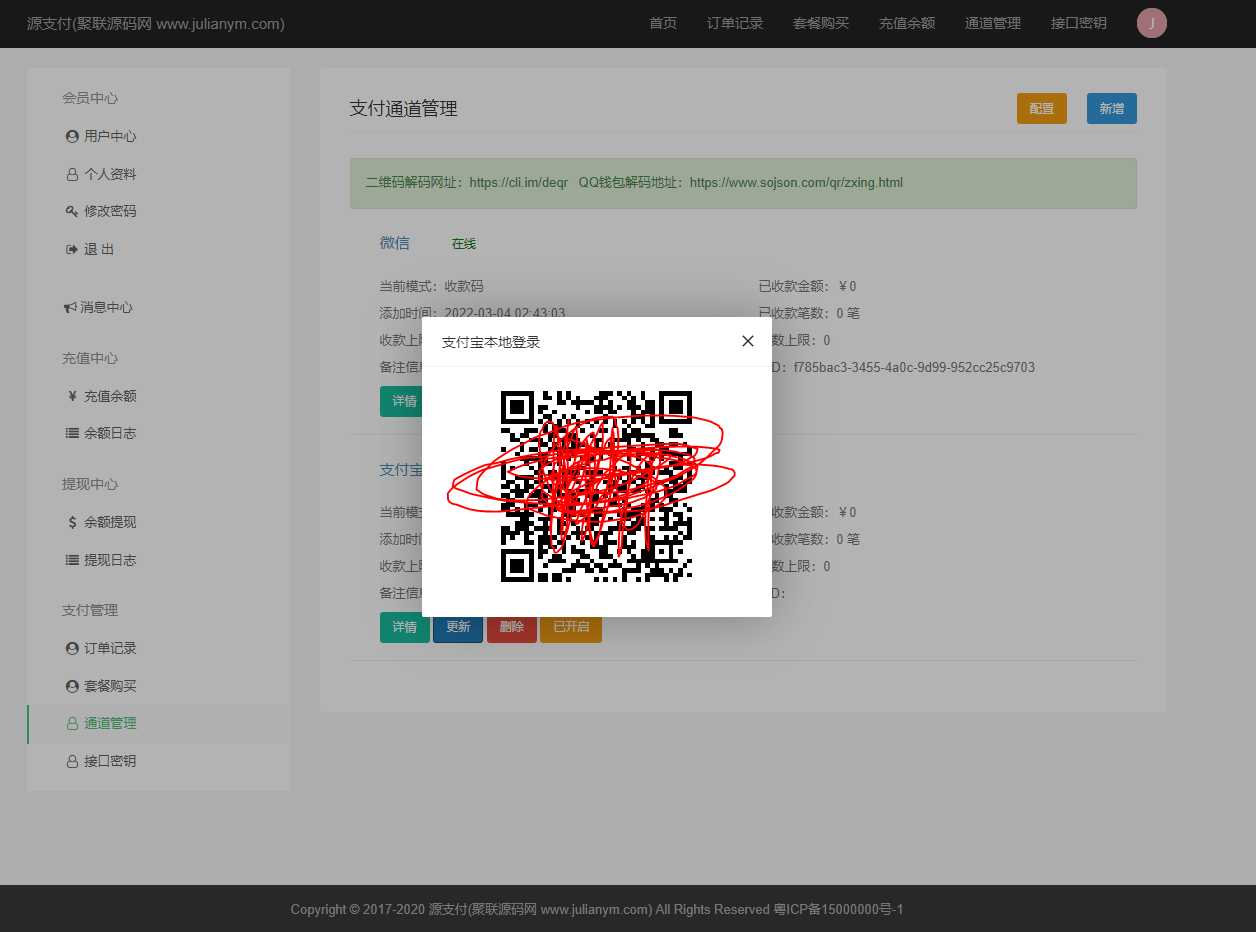Click the 支付管理 sidebar heading
Screen dimensions: 1256x932
click(90, 610)
